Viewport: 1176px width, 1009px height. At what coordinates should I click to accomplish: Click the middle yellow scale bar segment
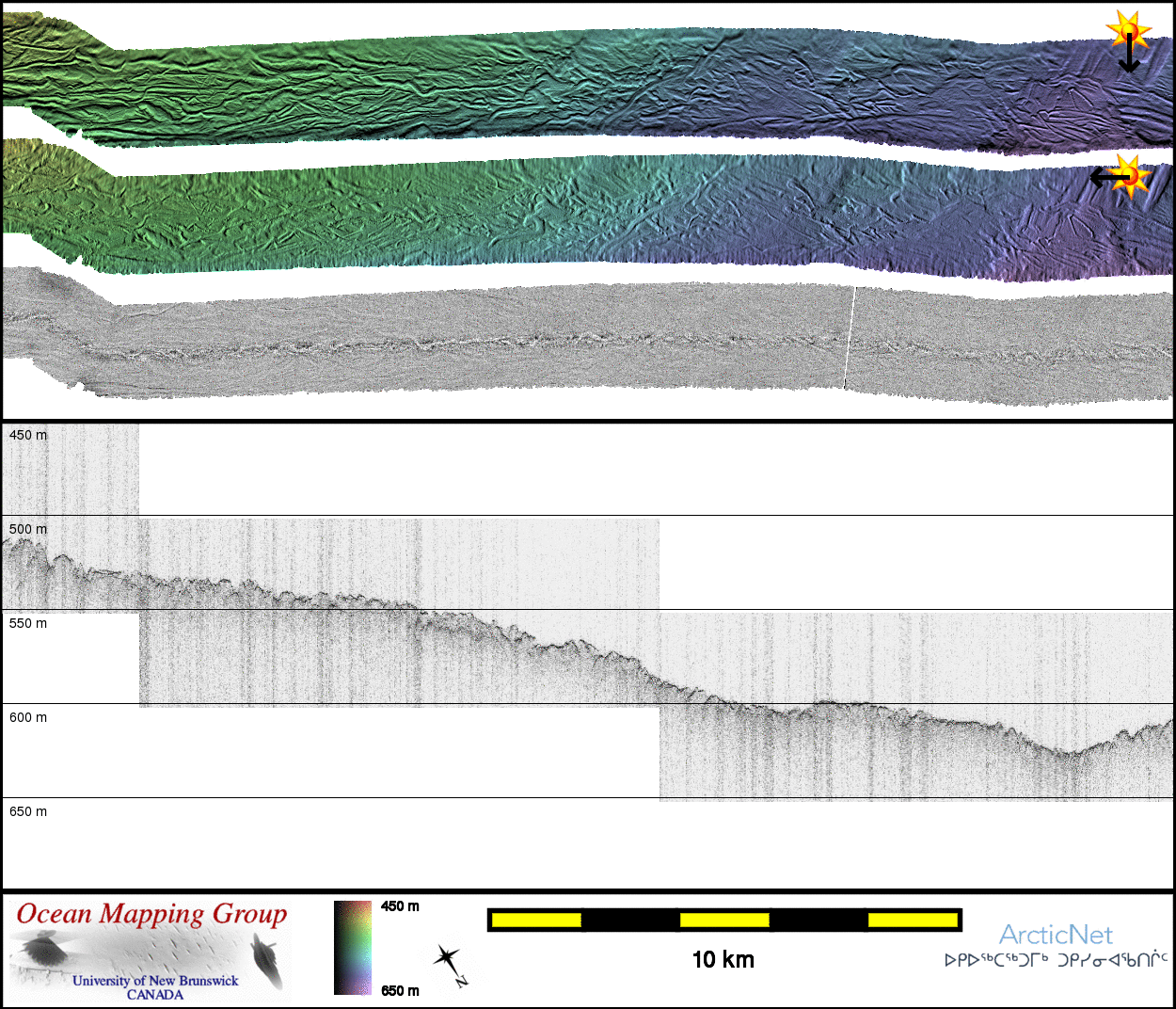point(724,920)
